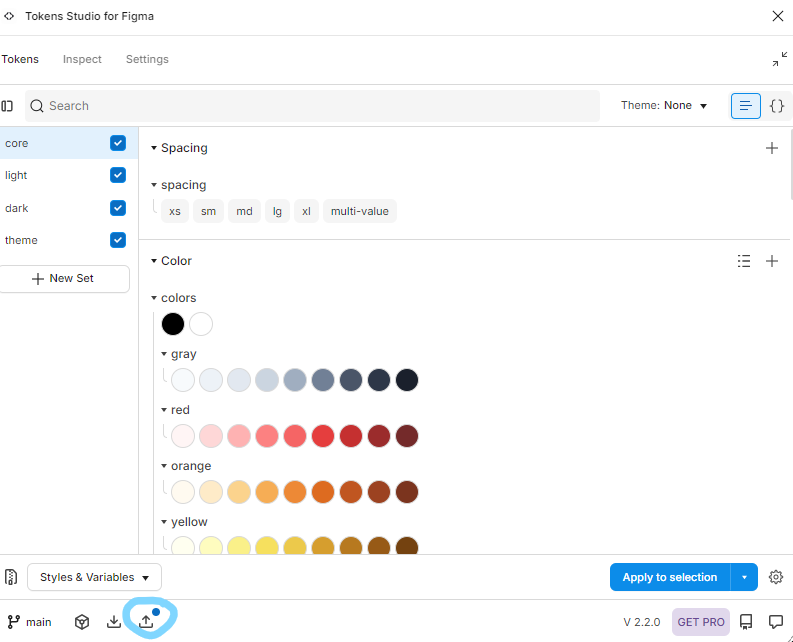This screenshot has width=793, height=642.
Task: Select the lightest red swatch
Action: click(183, 436)
